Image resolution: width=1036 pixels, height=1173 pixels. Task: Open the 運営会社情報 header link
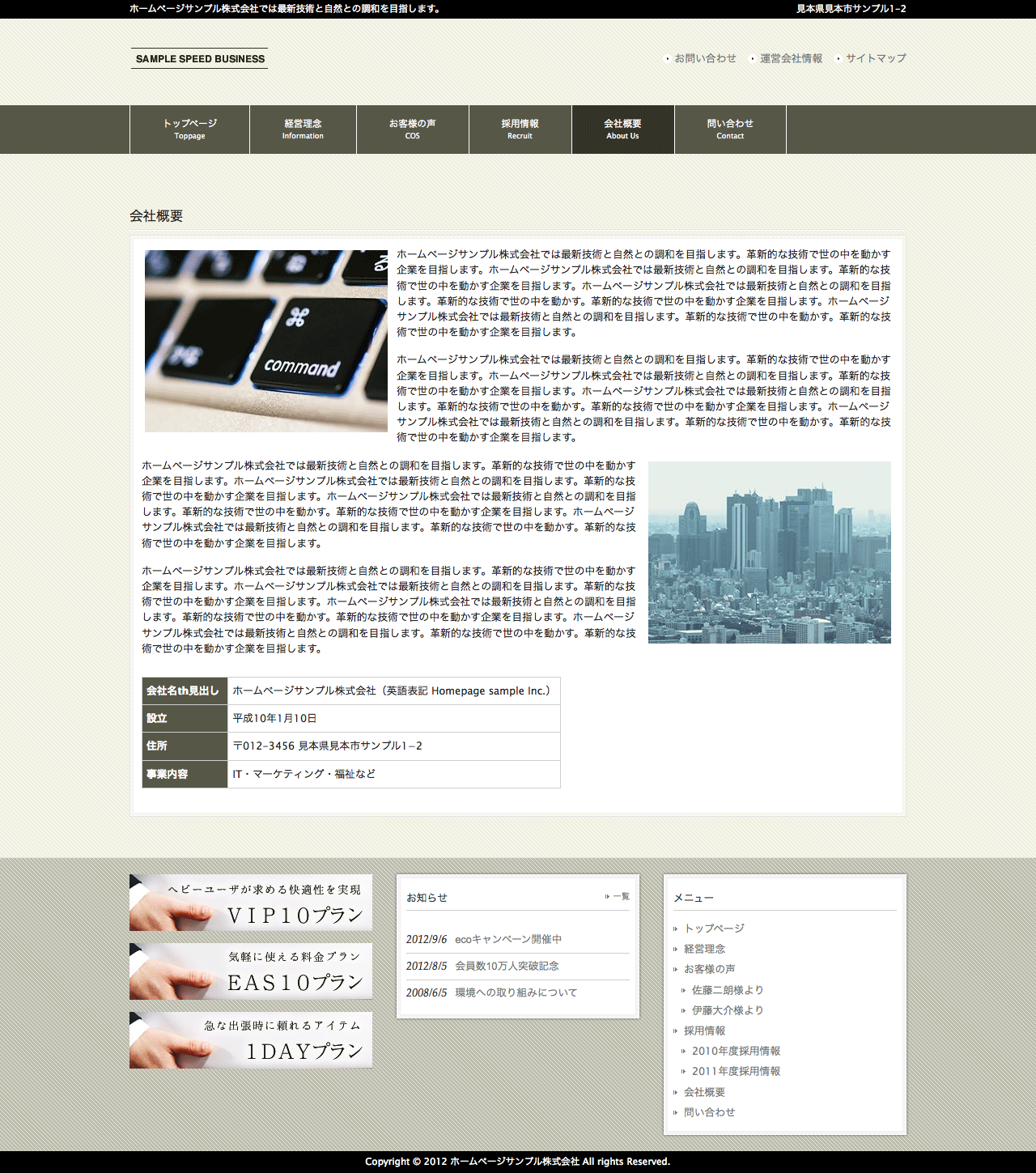point(791,58)
